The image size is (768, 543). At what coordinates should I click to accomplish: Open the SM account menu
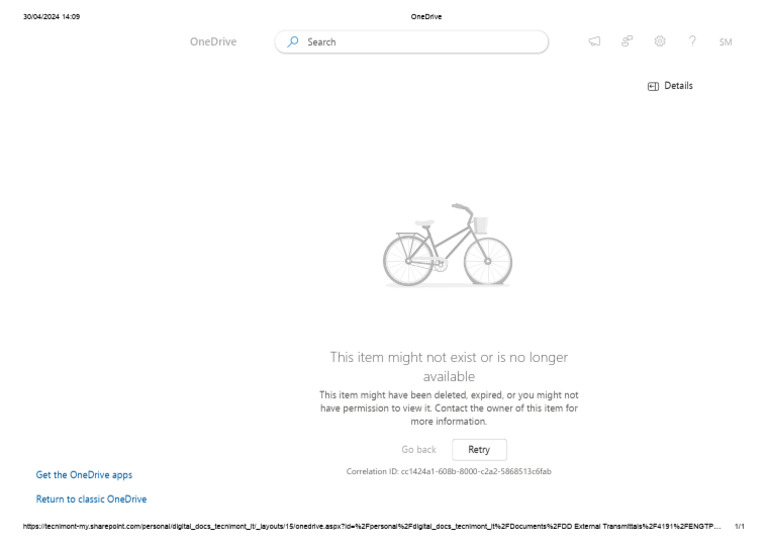pos(725,42)
